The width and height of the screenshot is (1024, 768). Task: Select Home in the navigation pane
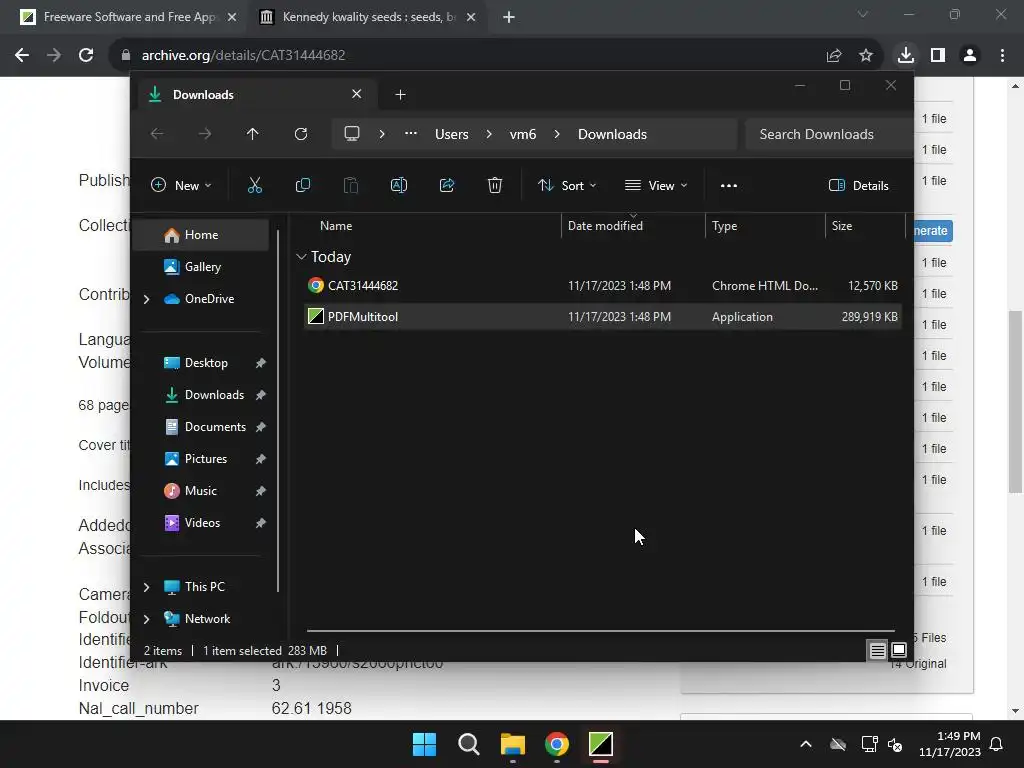(x=201, y=235)
